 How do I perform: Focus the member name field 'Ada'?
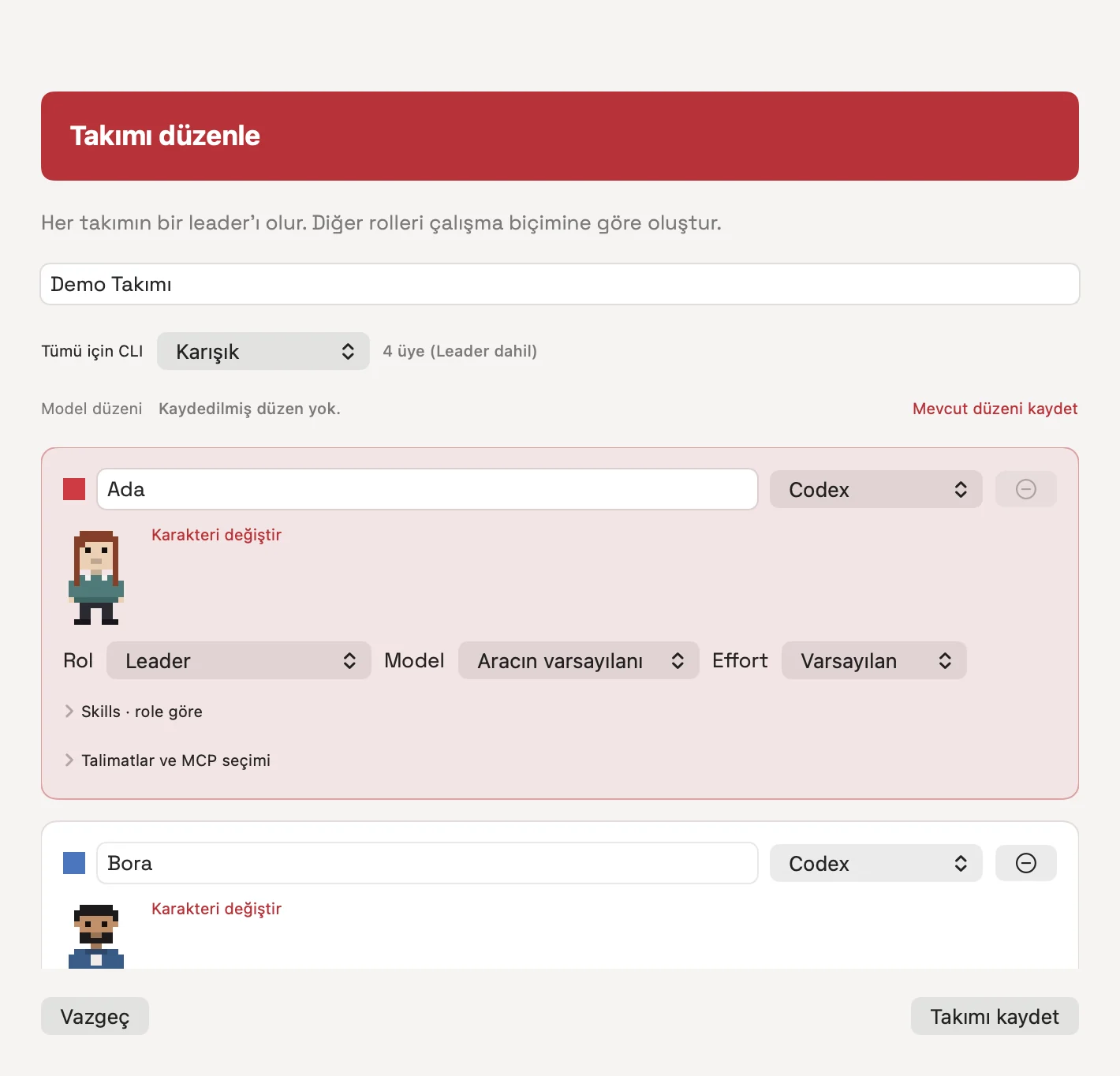(427, 489)
